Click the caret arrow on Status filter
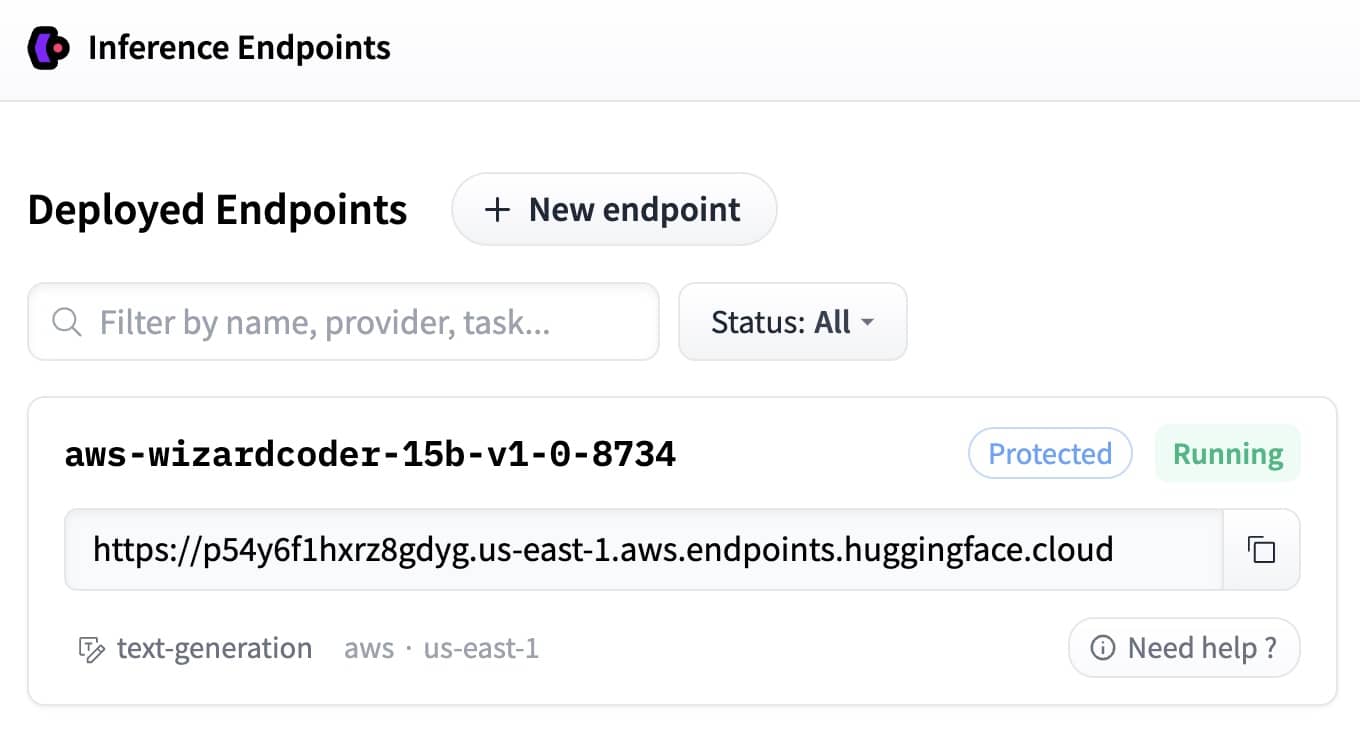This screenshot has width=1360, height=750. point(868,322)
